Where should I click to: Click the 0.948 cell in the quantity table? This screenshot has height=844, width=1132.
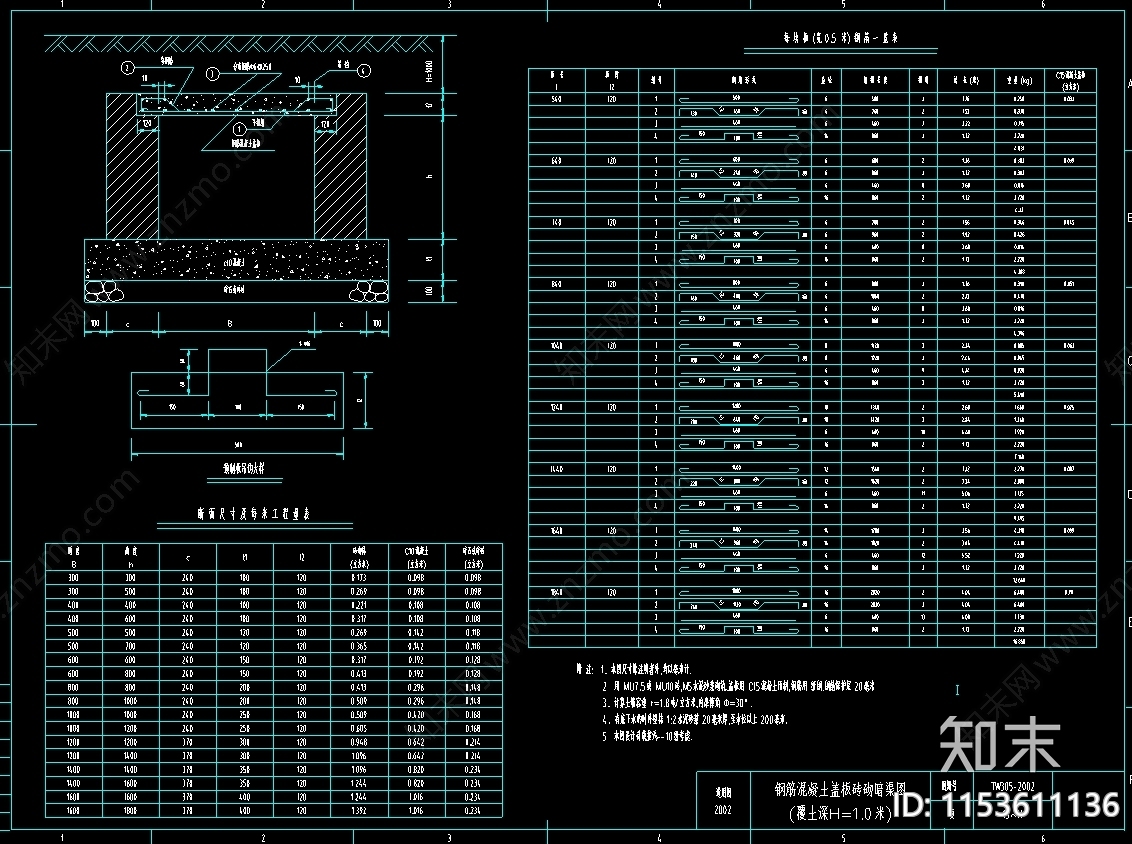pos(359,742)
